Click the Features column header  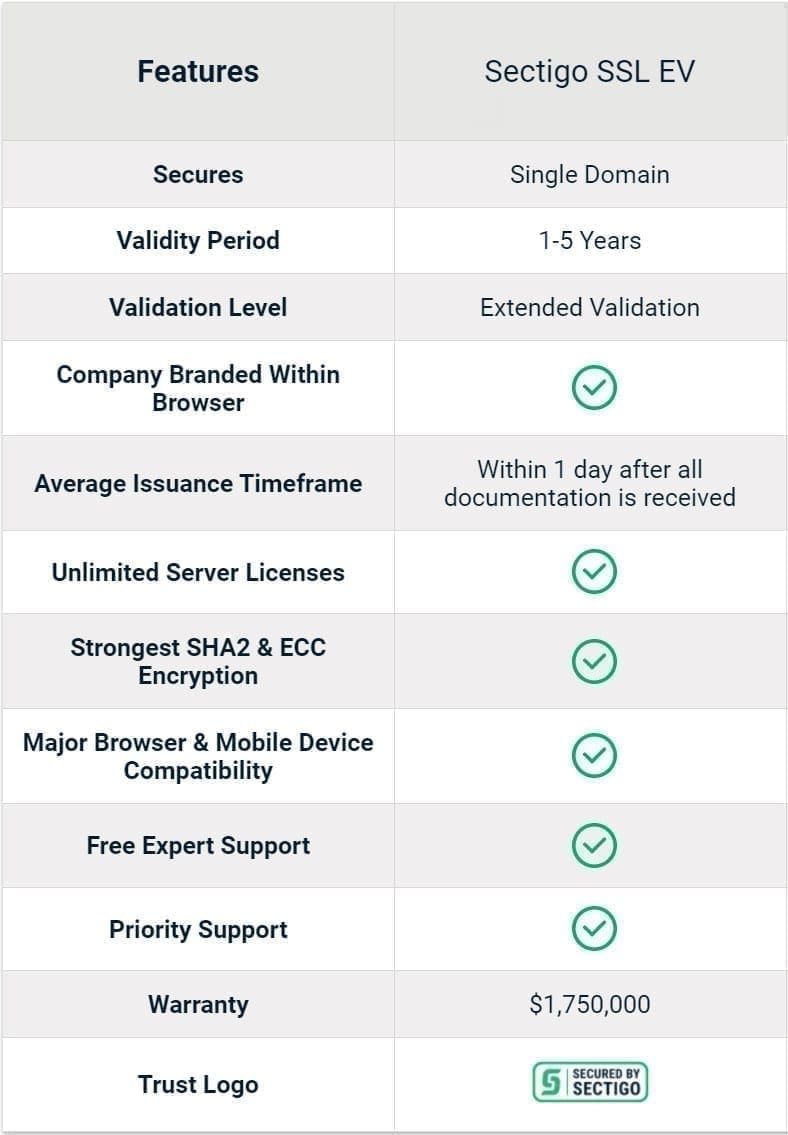(198, 72)
